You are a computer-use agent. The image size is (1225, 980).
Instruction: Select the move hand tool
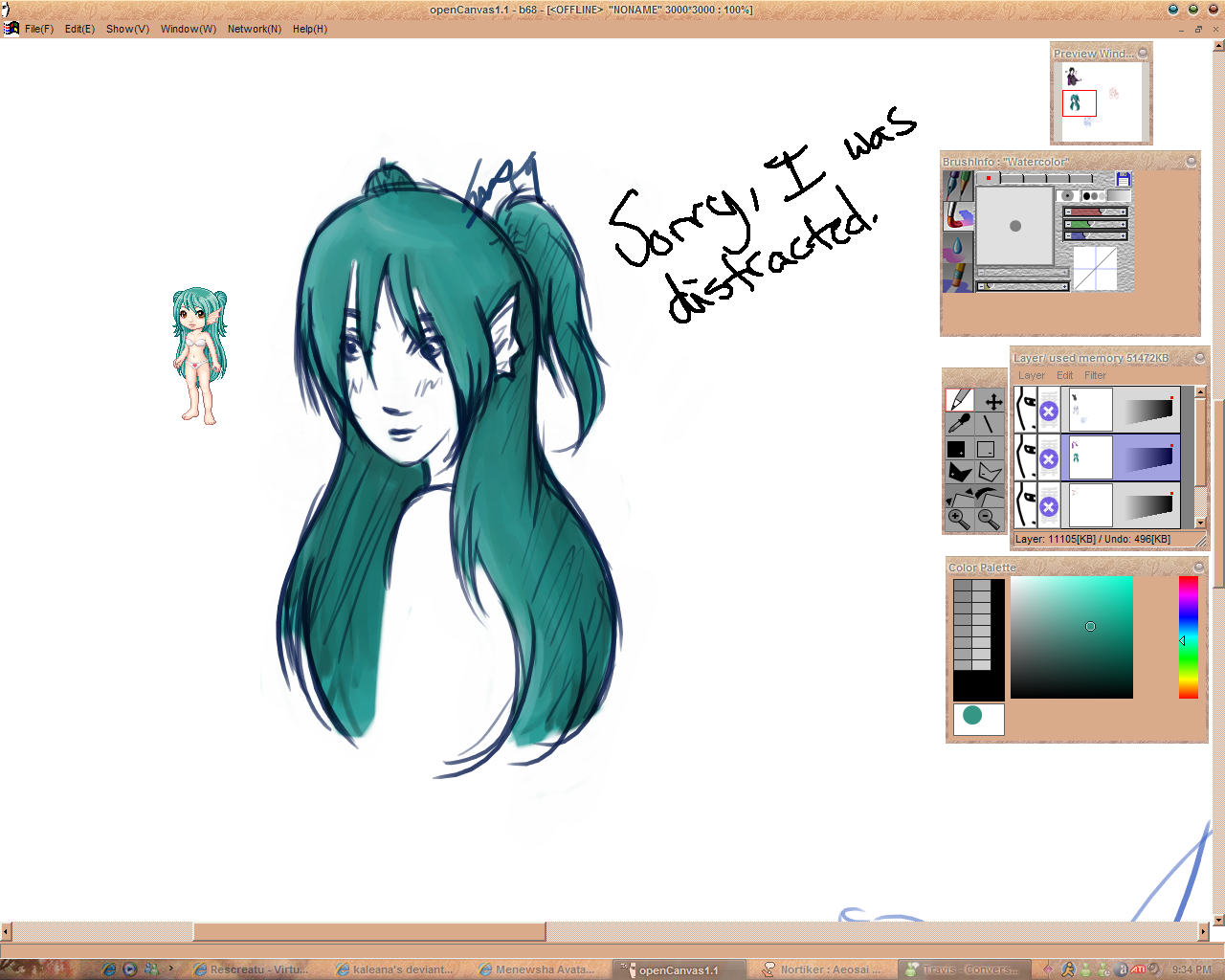(992, 401)
